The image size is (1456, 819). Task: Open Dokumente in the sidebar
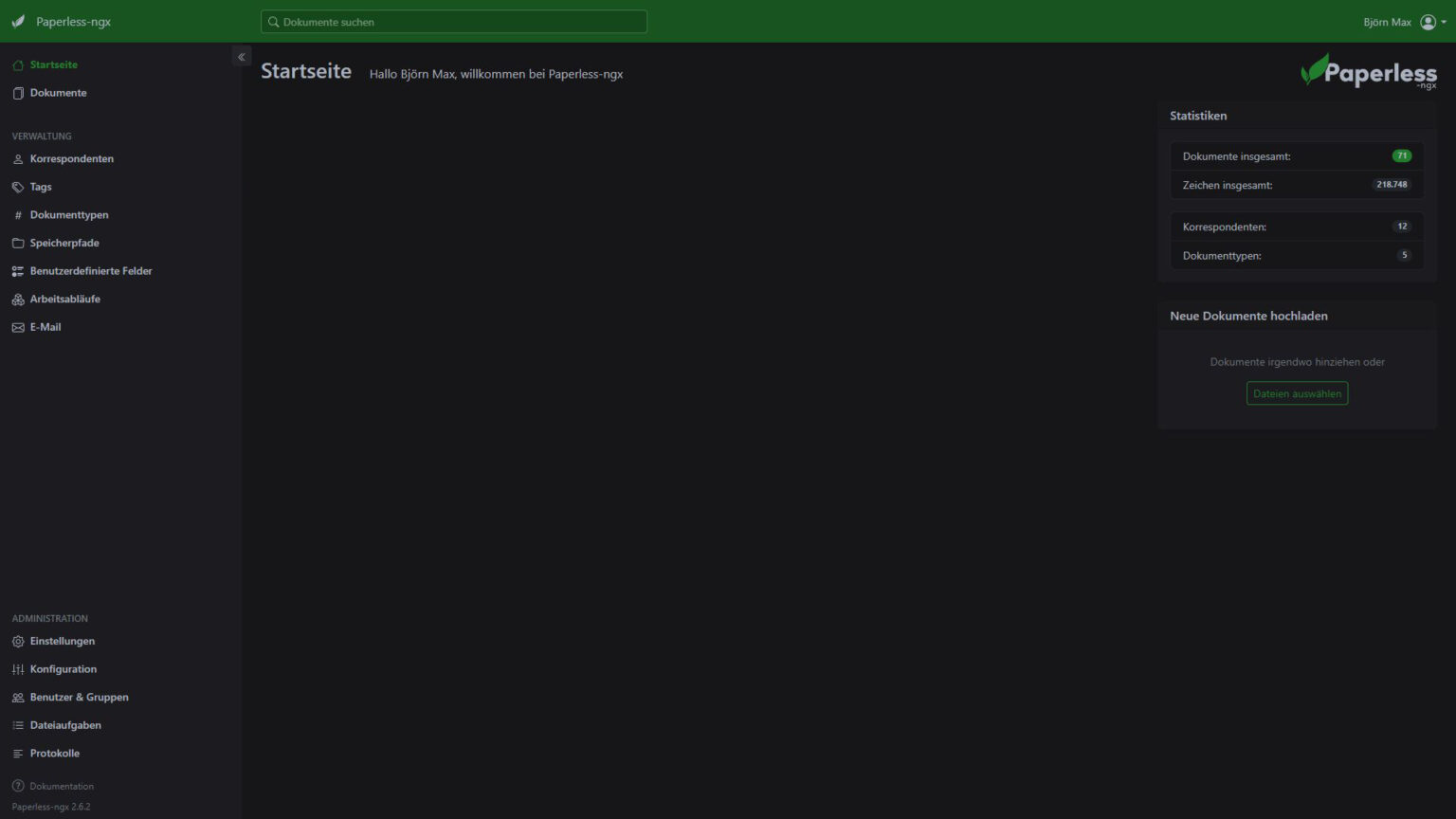click(x=58, y=93)
